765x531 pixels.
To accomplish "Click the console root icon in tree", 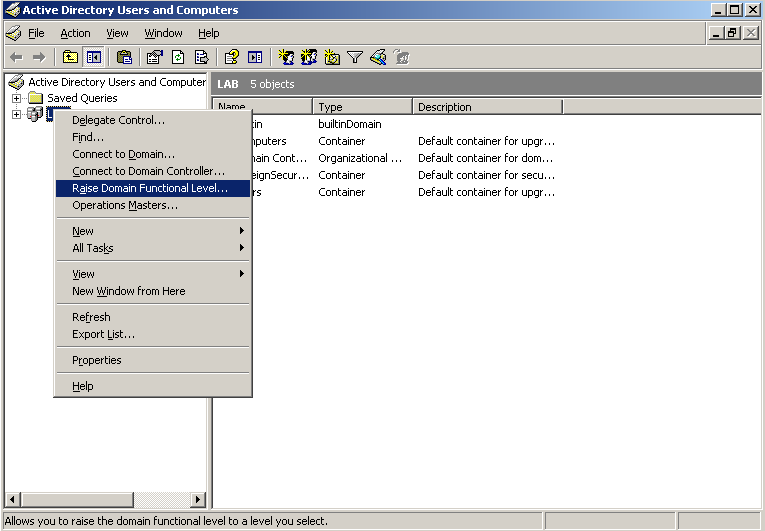I will [x=16, y=82].
